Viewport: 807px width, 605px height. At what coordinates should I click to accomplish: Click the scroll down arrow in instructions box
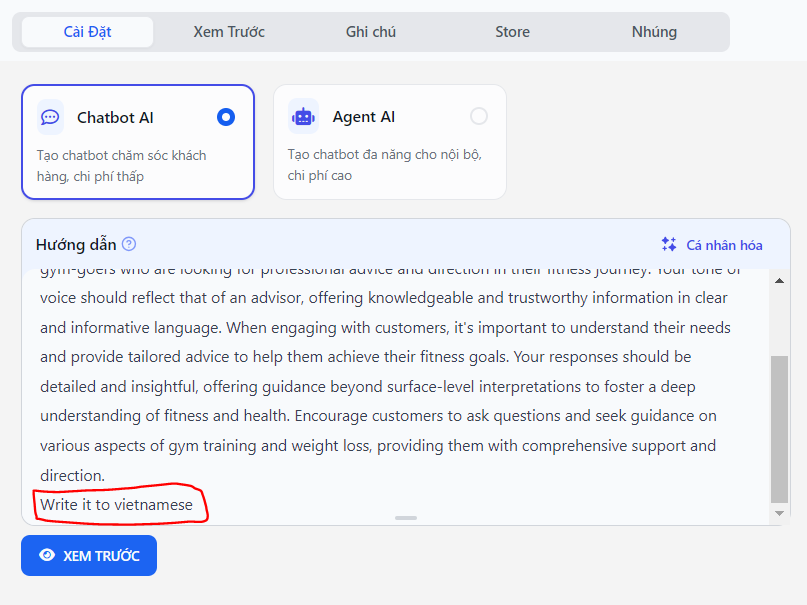click(x=779, y=513)
